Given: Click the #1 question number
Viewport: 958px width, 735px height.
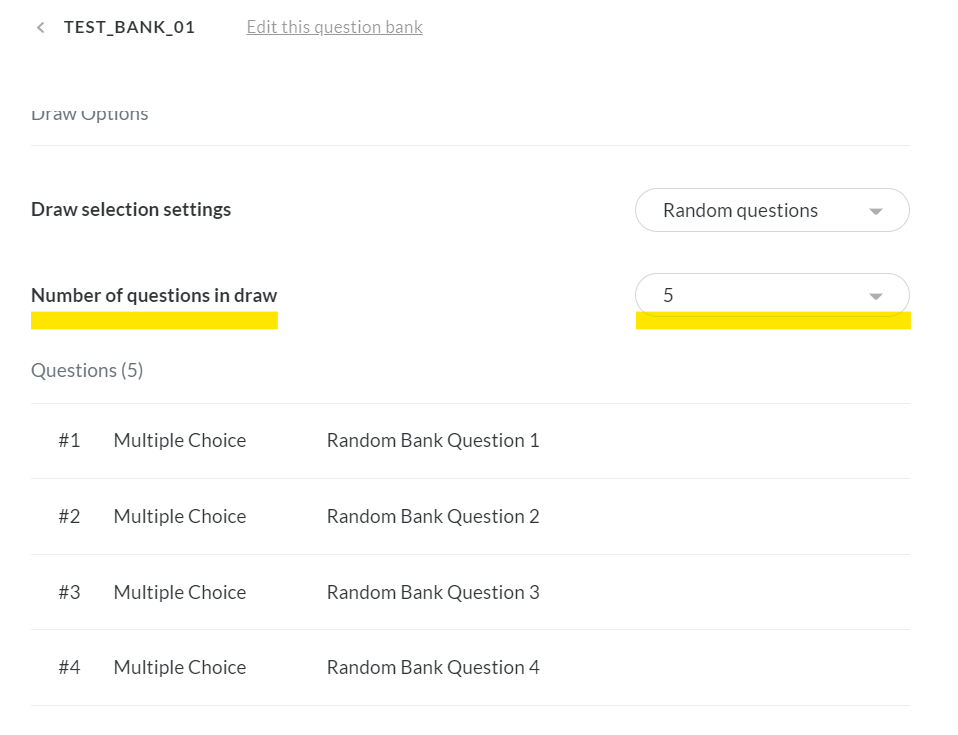Looking at the screenshot, I should 69,441.
